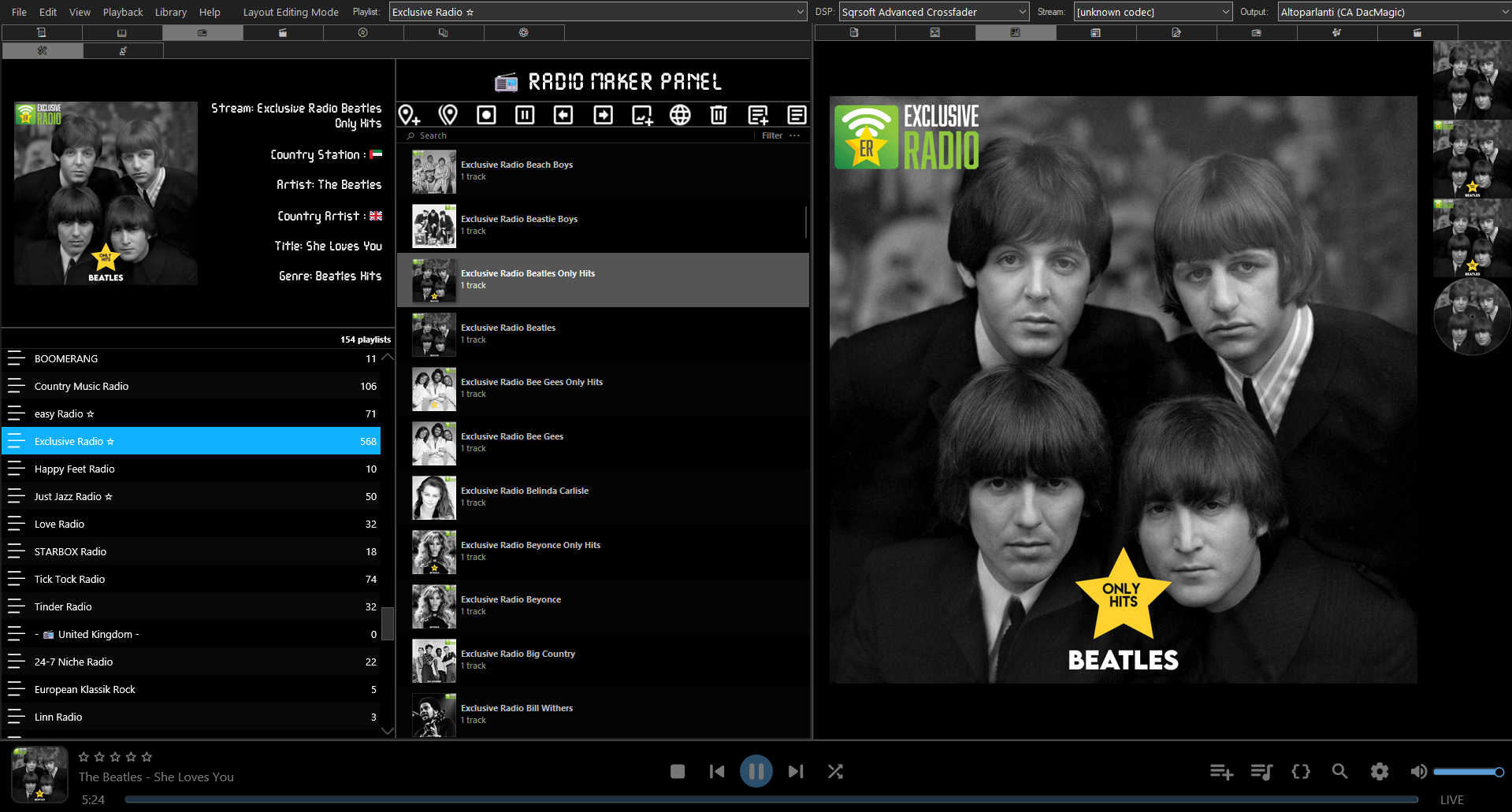This screenshot has height=812, width=1512.
Task: Rate track with the third star
Action: click(115, 757)
